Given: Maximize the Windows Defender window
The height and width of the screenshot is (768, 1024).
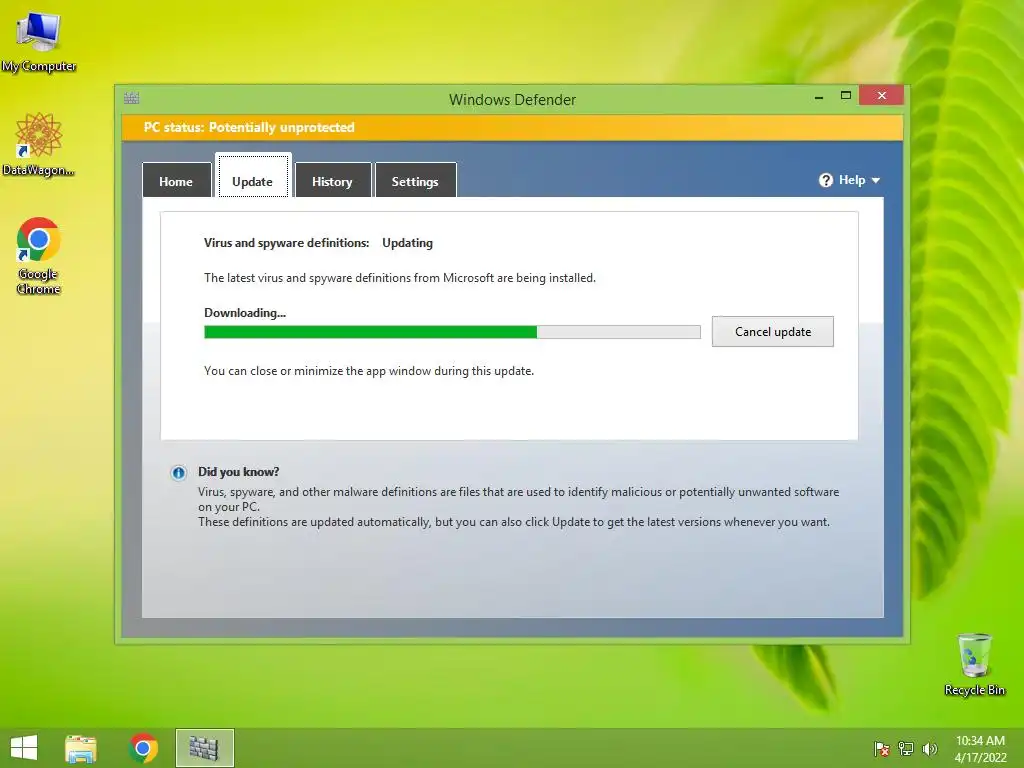Looking at the screenshot, I should [846, 96].
